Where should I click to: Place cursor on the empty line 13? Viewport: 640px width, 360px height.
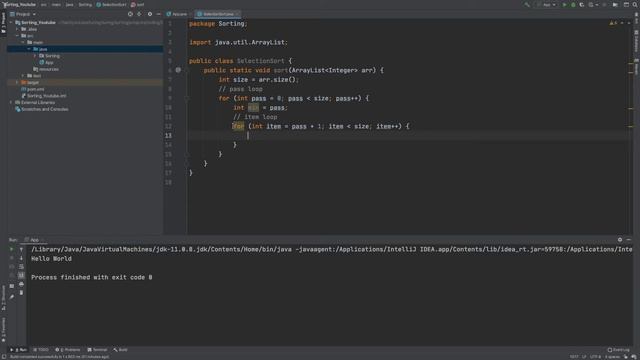408,136
